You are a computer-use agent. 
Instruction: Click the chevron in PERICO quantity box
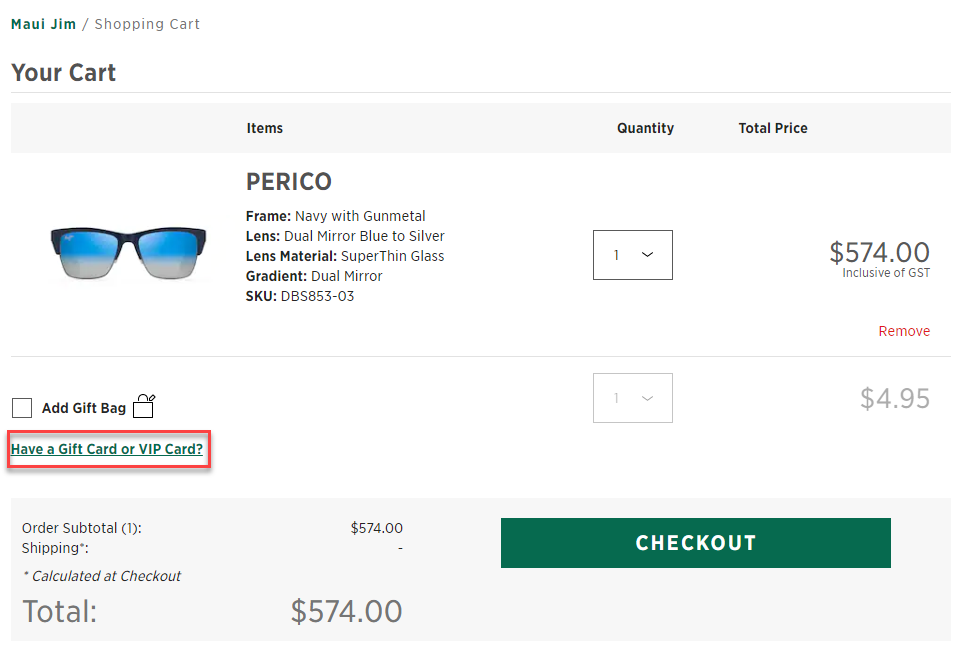[x=647, y=255]
